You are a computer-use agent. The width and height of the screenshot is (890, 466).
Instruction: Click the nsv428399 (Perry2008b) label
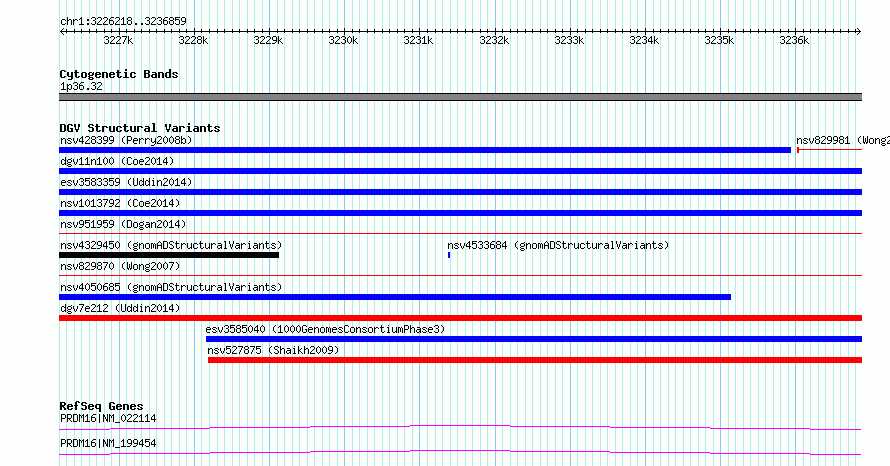[x=126, y=140]
